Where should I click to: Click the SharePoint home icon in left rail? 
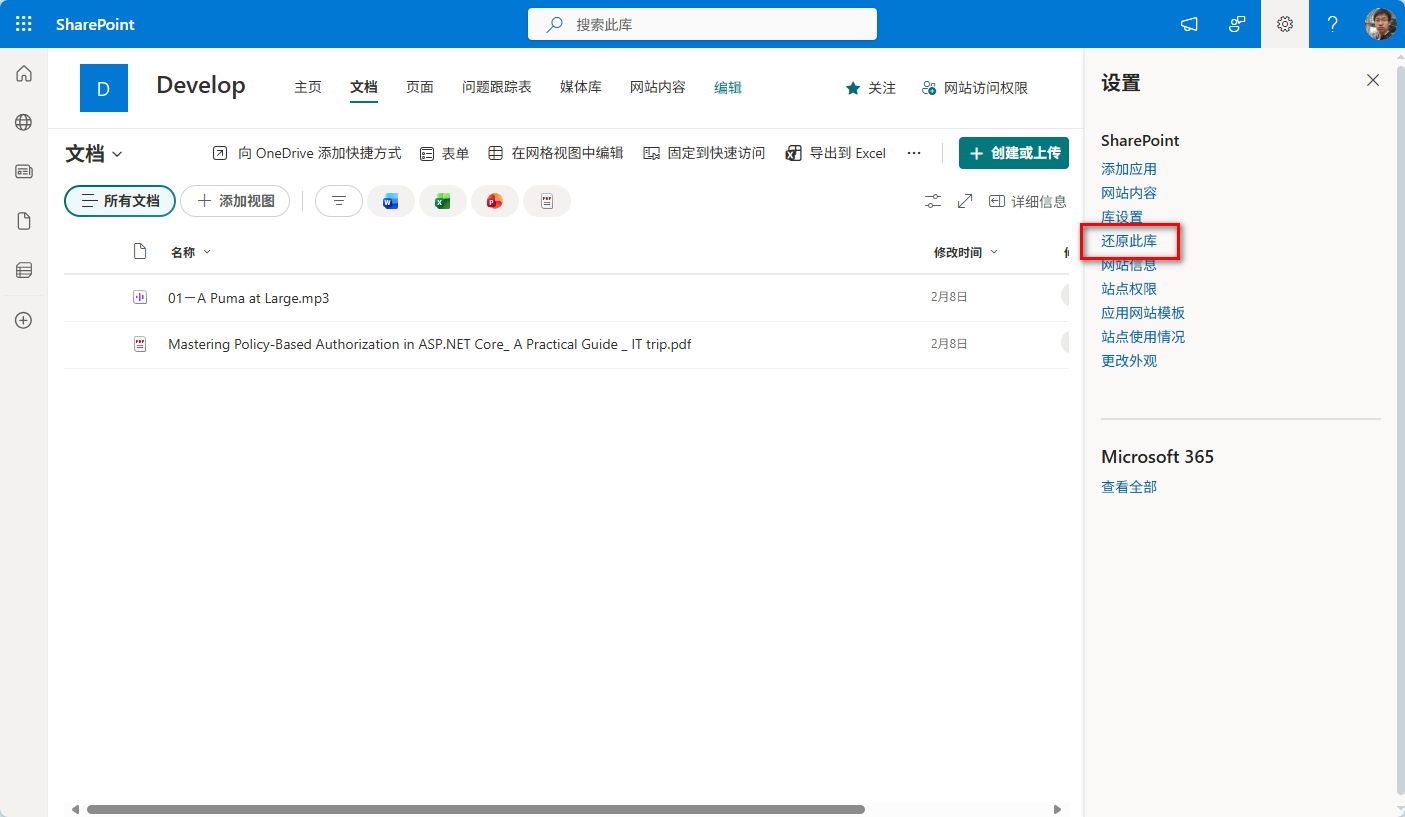click(24, 74)
